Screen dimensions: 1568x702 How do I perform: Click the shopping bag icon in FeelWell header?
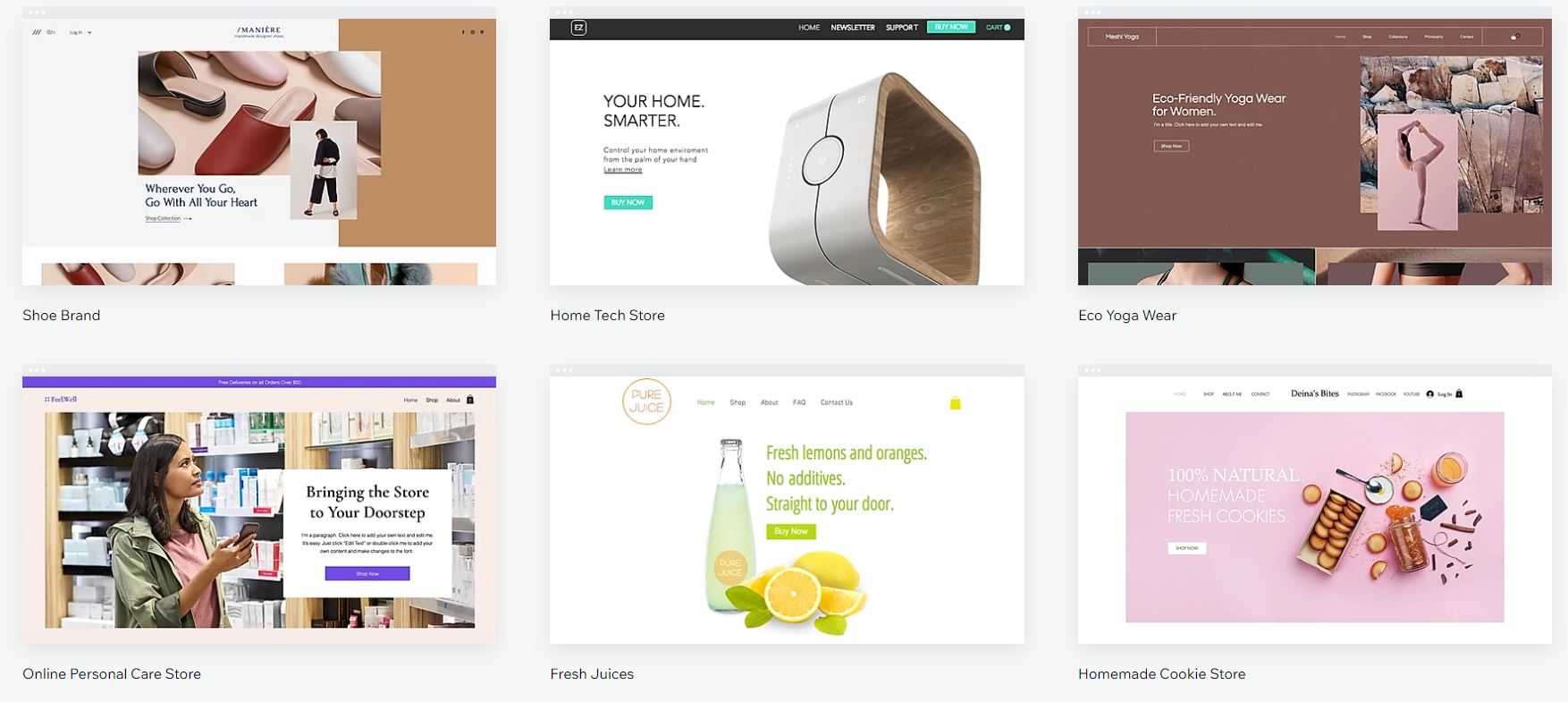click(x=470, y=400)
